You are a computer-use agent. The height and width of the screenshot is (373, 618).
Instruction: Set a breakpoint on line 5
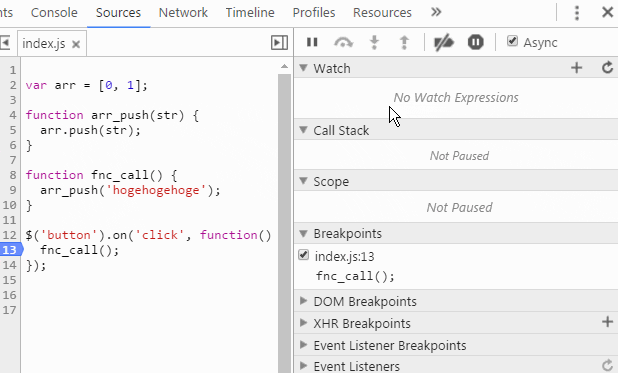coord(13,130)
